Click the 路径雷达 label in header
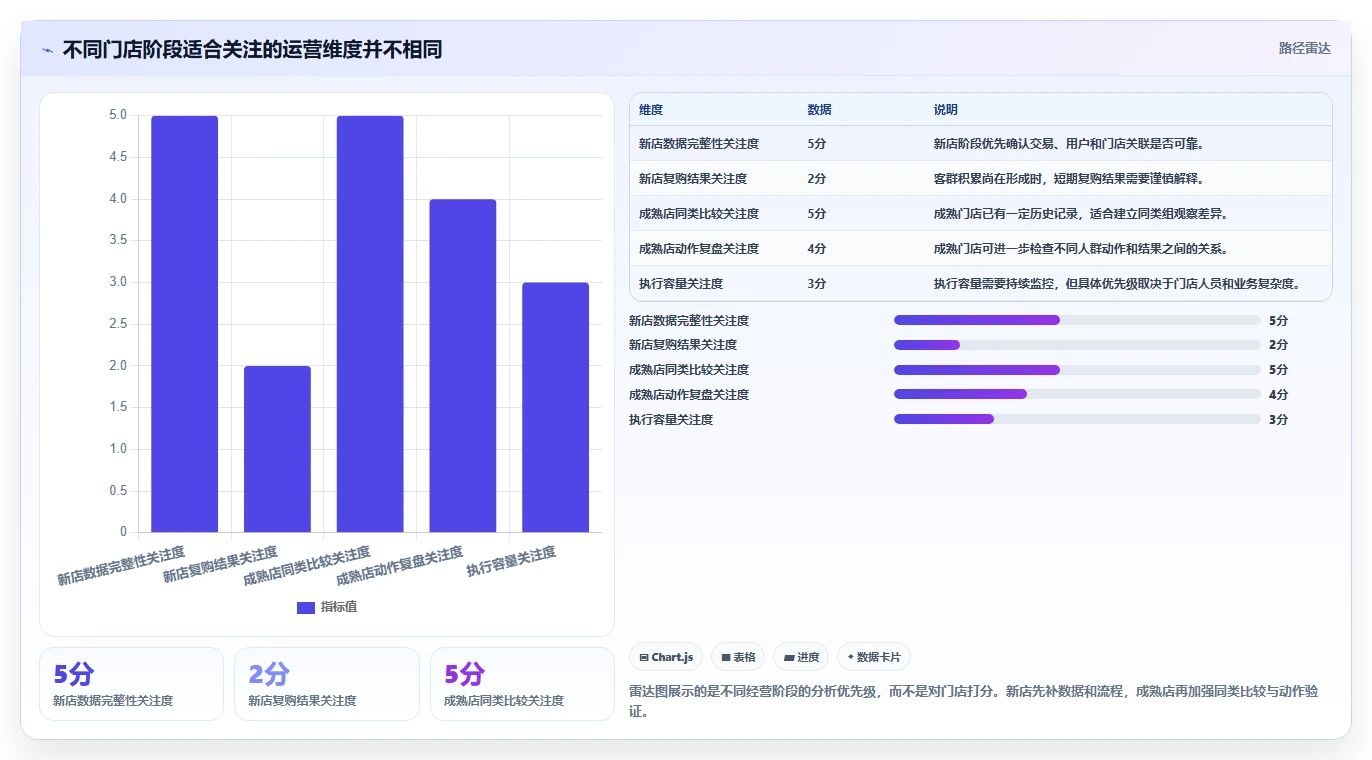Screen dimensions: 1372x760 tap(1304, 48)
